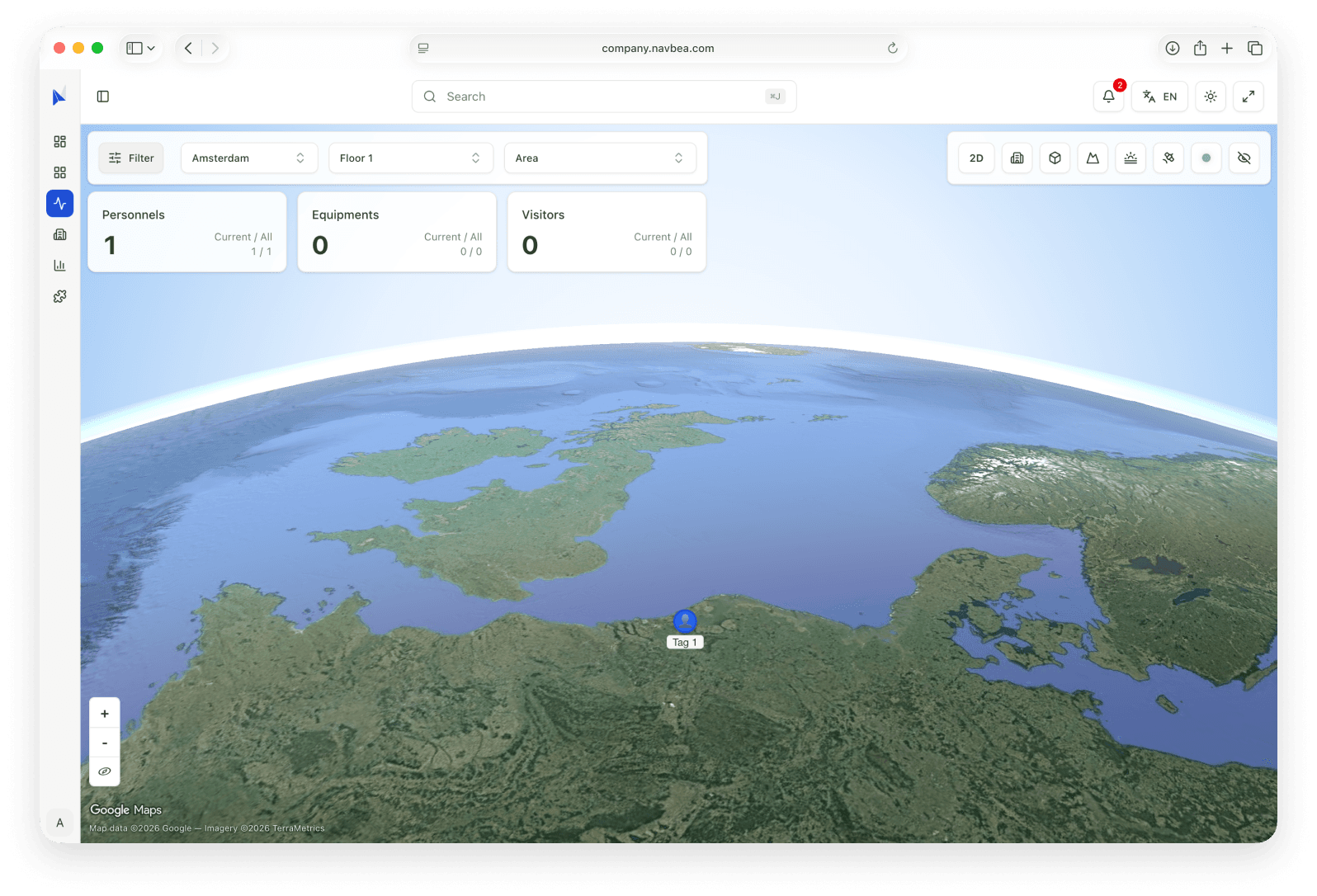The height and width of the screenshot is (896, 1317).
Task: Click the '0 / 0' count in Visitors
Action: pos(681,252)
